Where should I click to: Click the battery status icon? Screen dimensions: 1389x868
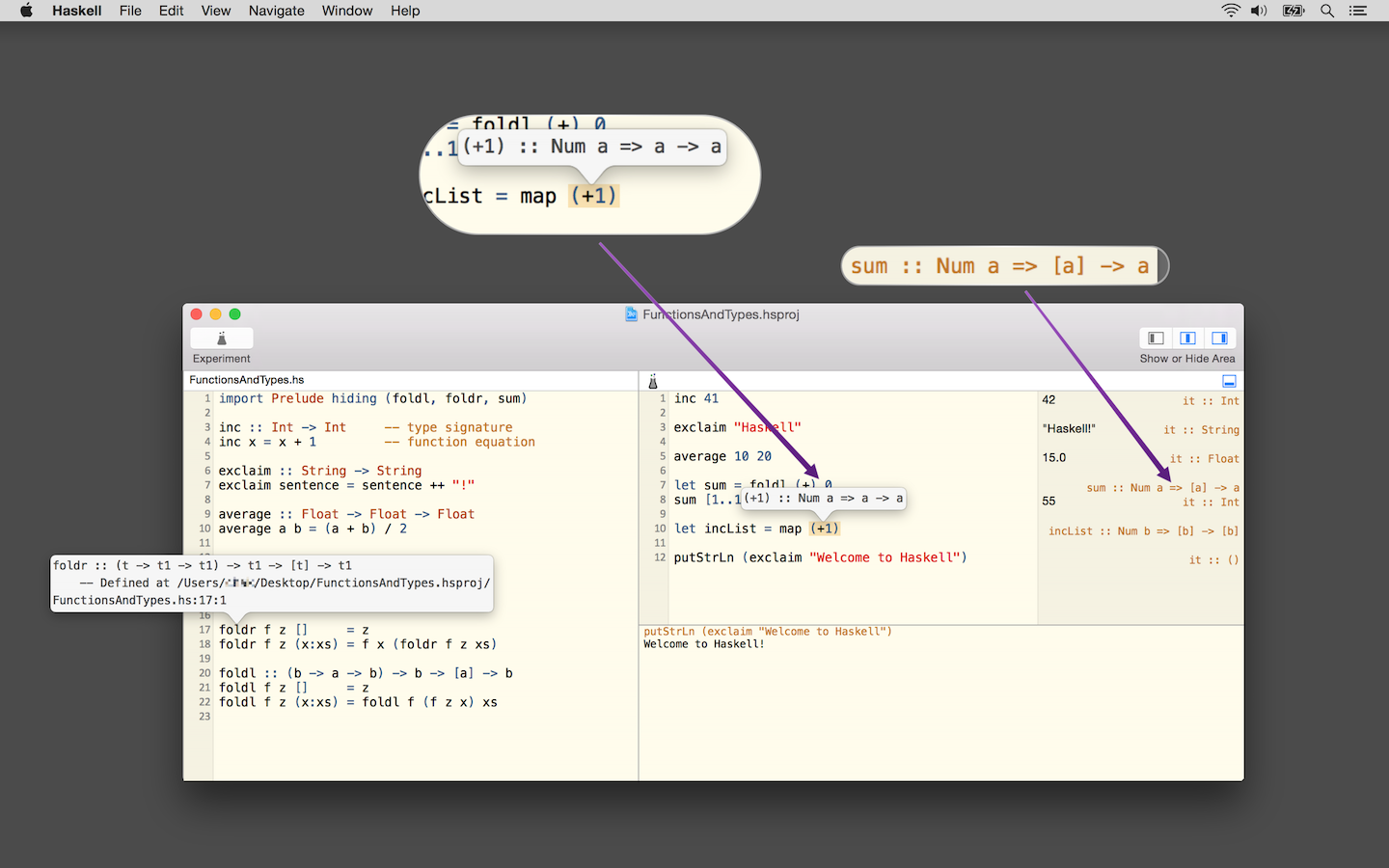1294,11
